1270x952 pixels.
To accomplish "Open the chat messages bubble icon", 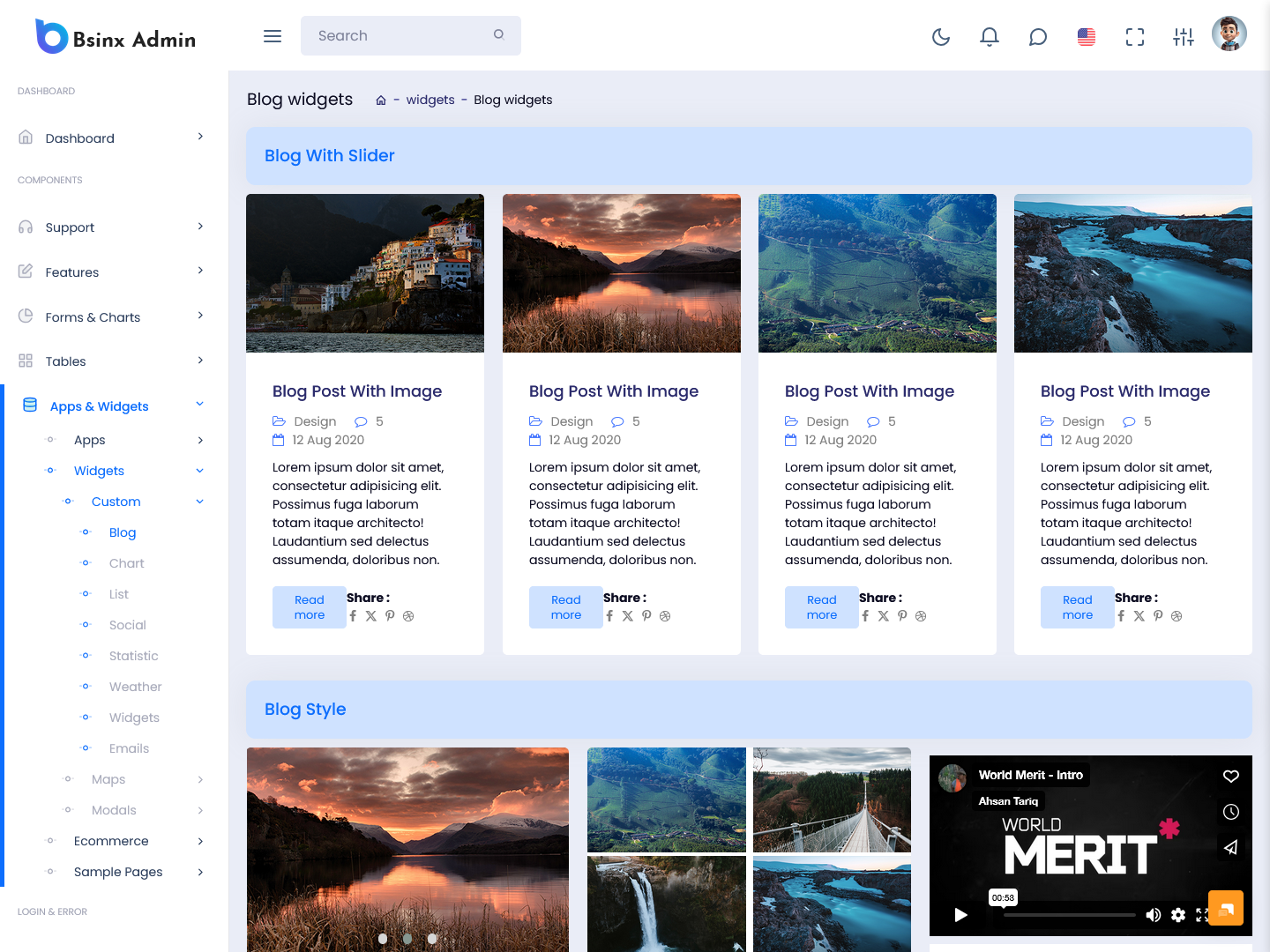I will (x=1038, y=36).
